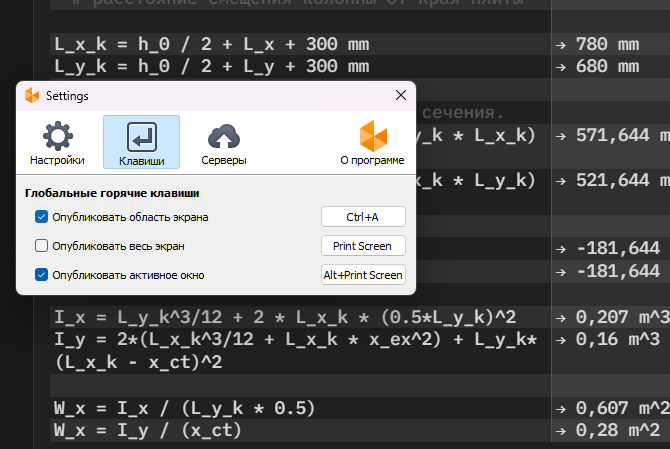Click the result 0,607 m^2
This screenshot has width=670, height=449.
pyautogui.click(x=623, y=408)
